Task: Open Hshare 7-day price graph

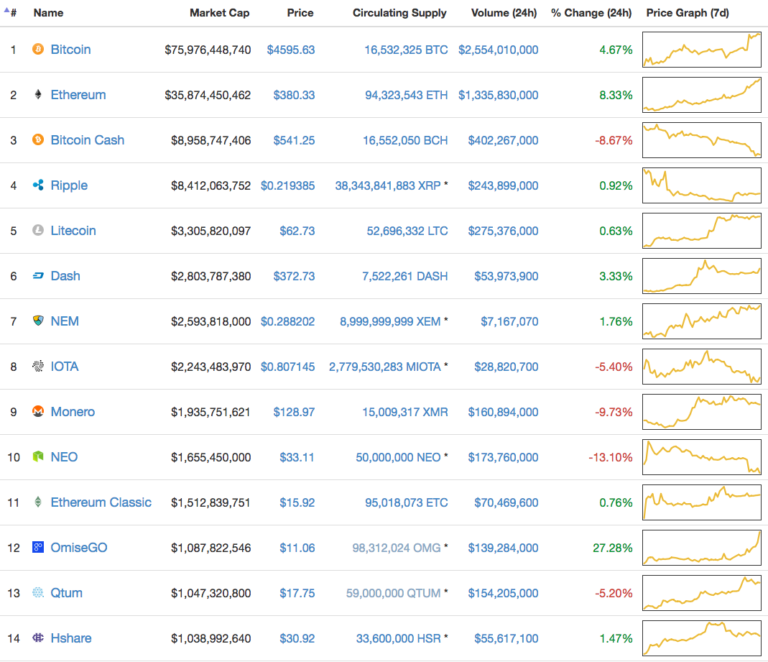Action: pos(701,638)
